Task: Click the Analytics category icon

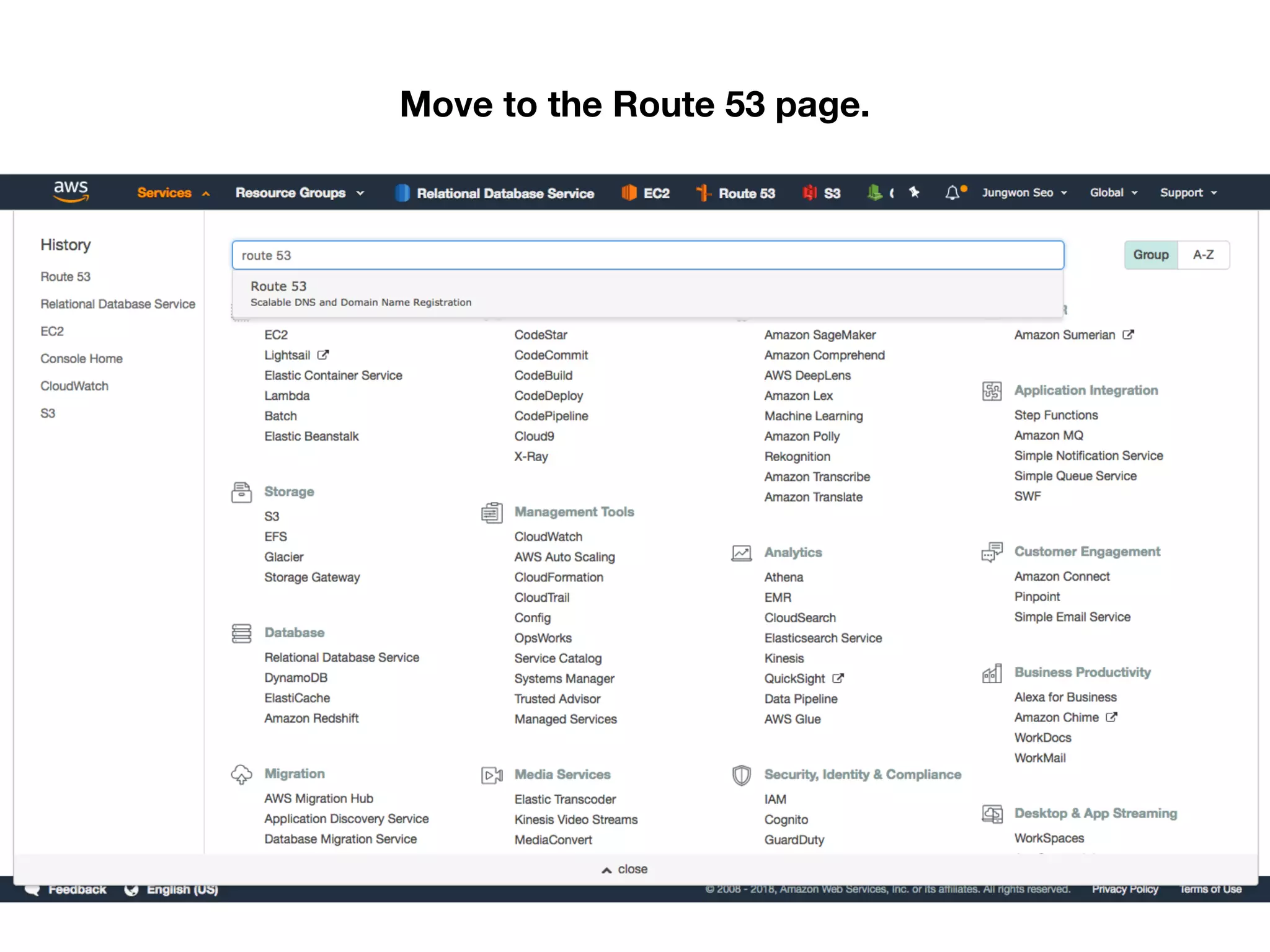Action: (x=742, y=553)
